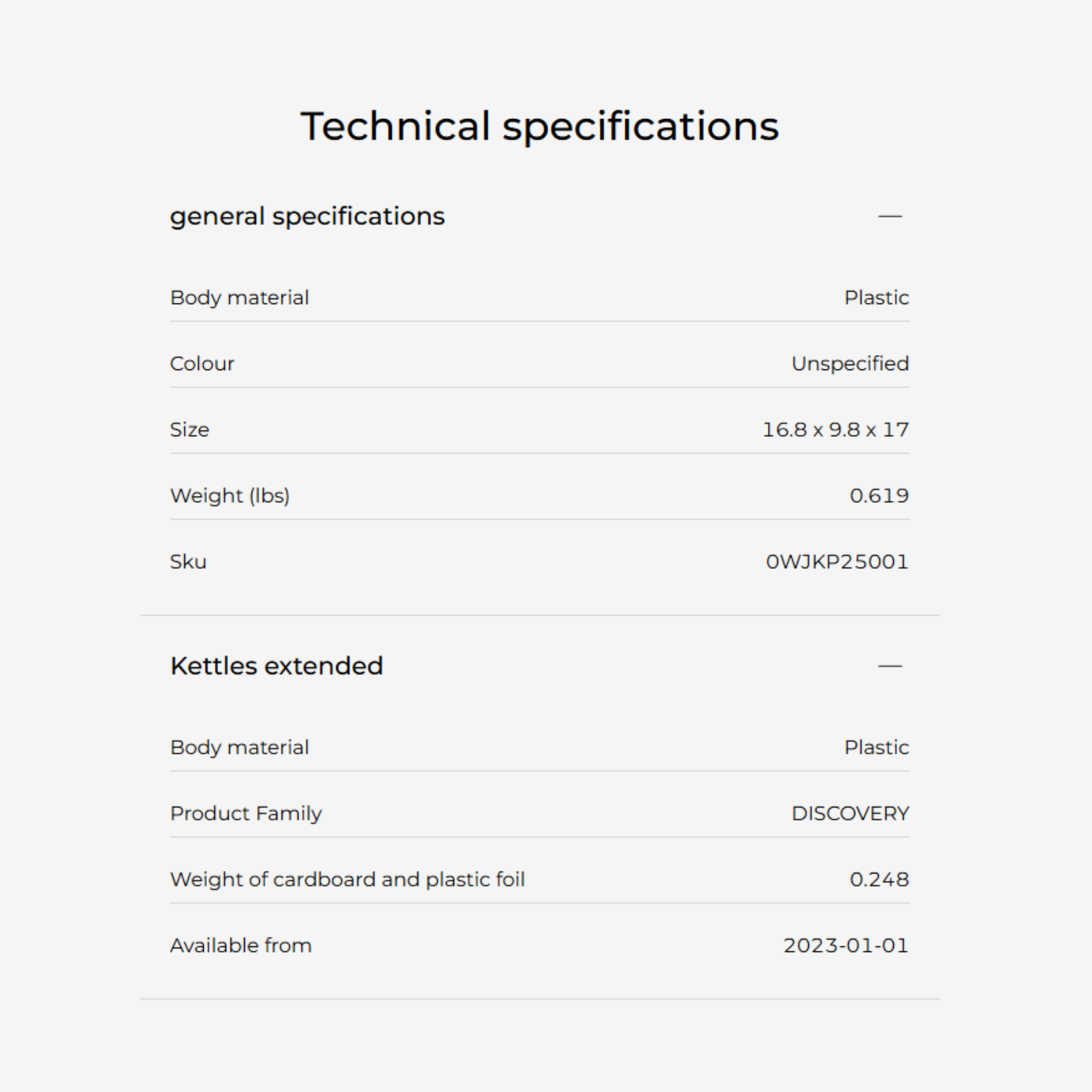Collapse the Kettles extended minus icon
Screen dimensions: 1092x1092
(x=890, y=666)
